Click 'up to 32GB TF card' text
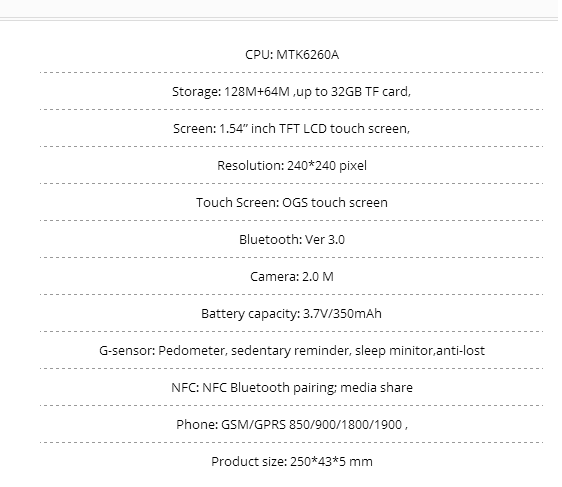The width and height of the screenshot is (562, 487). point(352,92)
